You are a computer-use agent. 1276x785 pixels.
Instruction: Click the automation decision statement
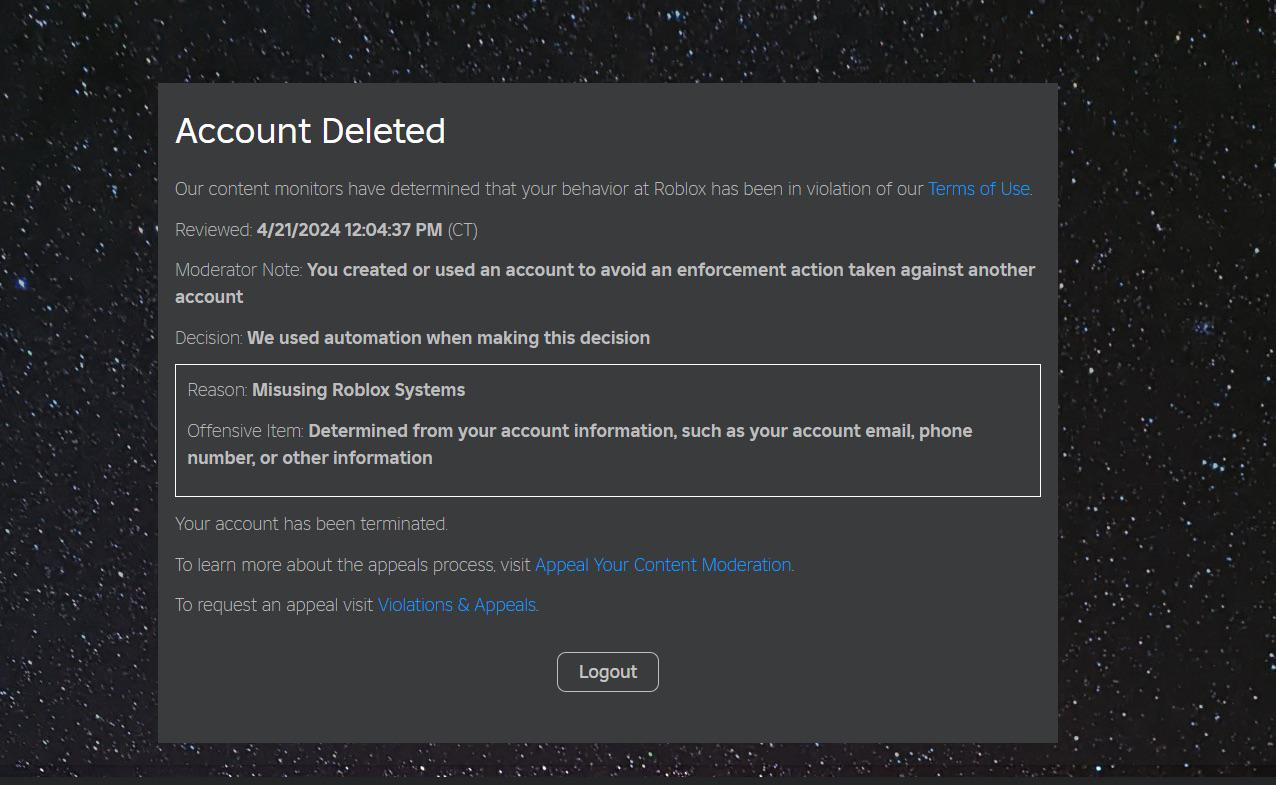pyautogui.click(x=448, y=338)
